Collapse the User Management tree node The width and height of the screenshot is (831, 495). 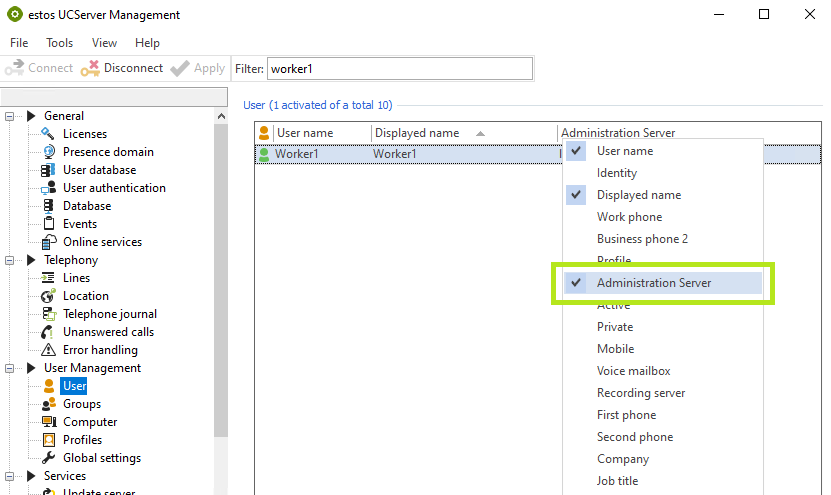tap(10, 368)
